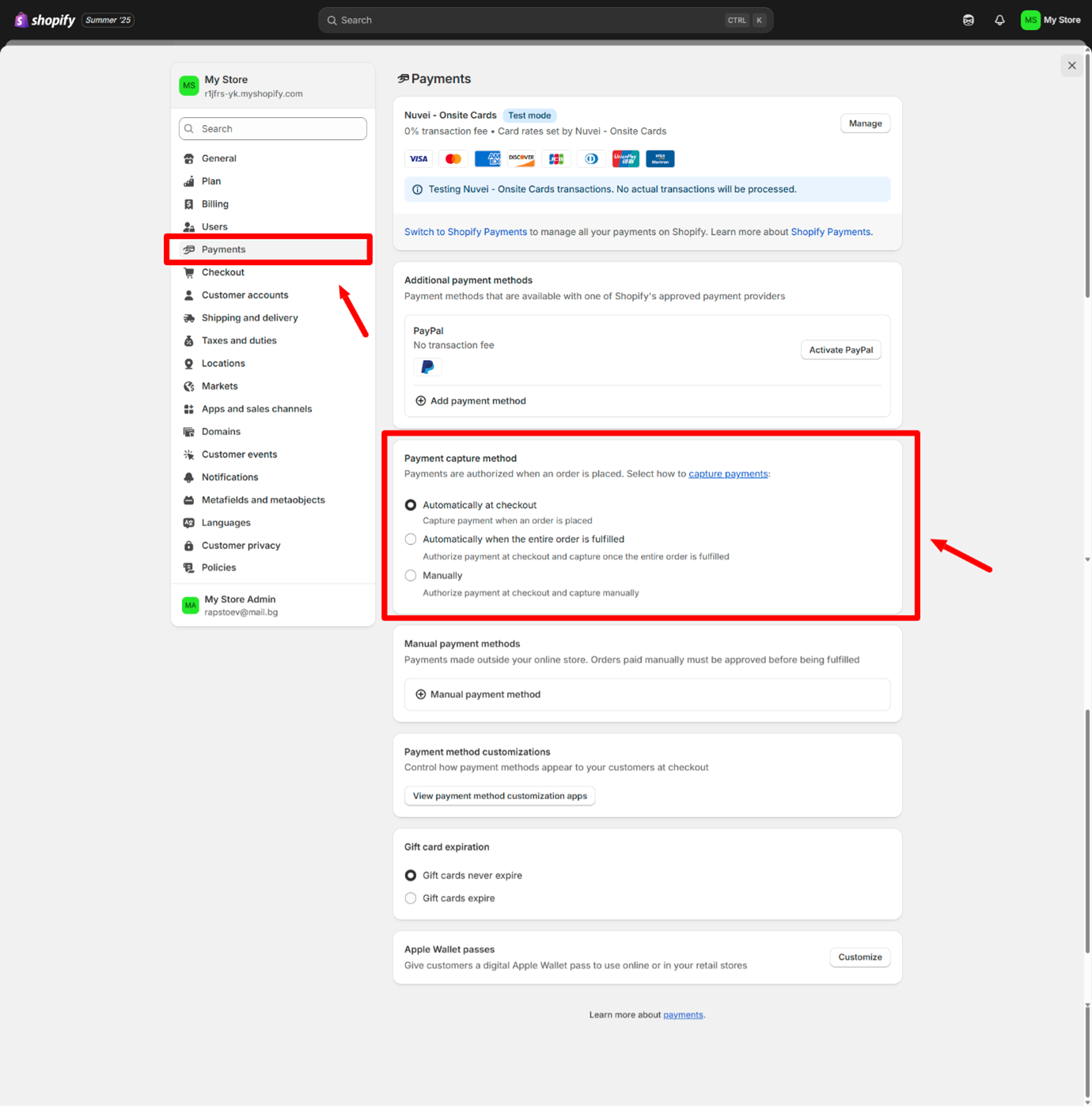Click the Customer privacy lock icon
Screen dimensions: 1092x1107
(x=189, y=546)
